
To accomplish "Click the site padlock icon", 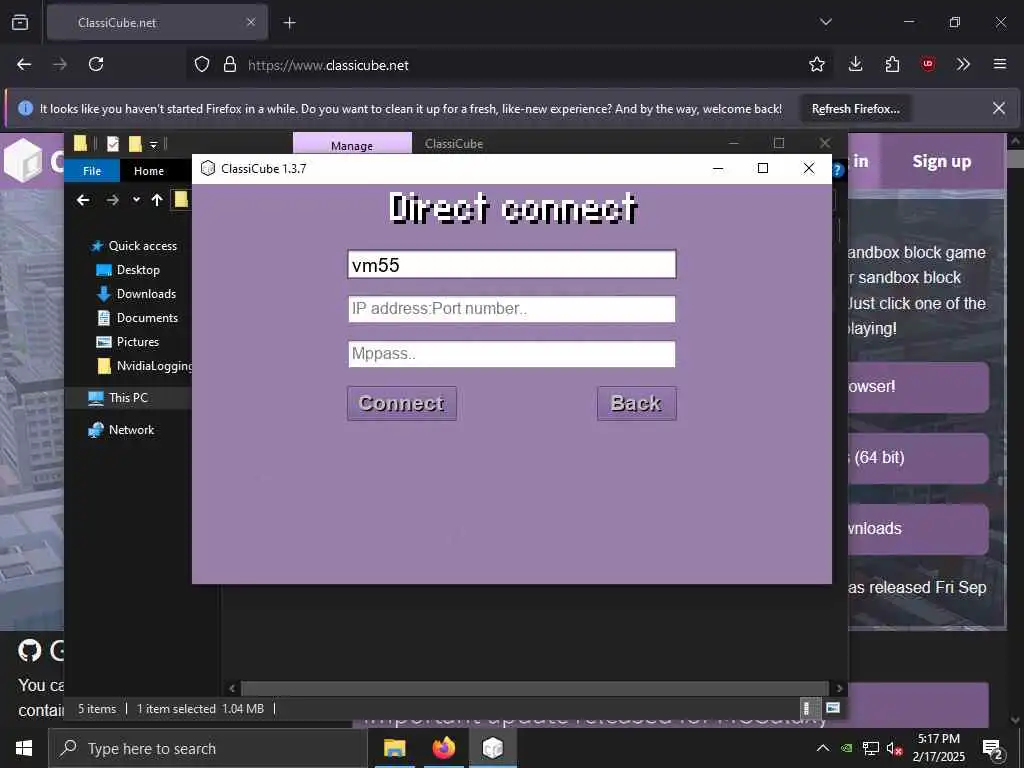I will [x=230, y=65].
